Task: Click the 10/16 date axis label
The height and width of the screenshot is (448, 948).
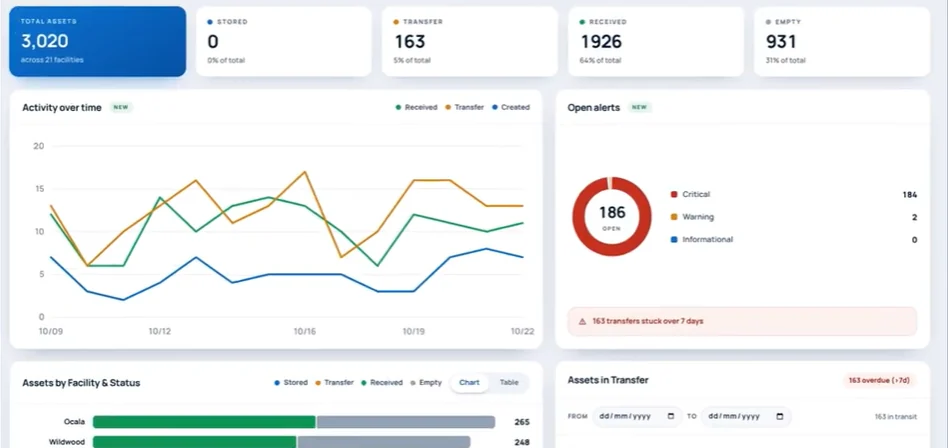Action: (305, 331)
